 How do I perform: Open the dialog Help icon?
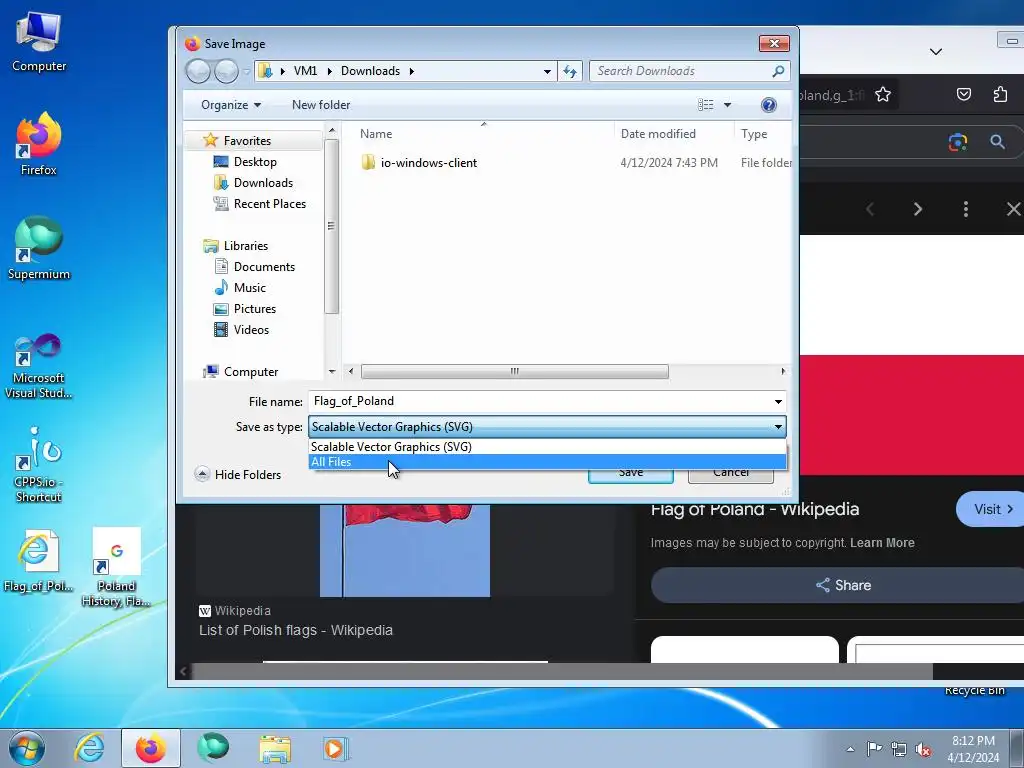click(x=769, y=104)
